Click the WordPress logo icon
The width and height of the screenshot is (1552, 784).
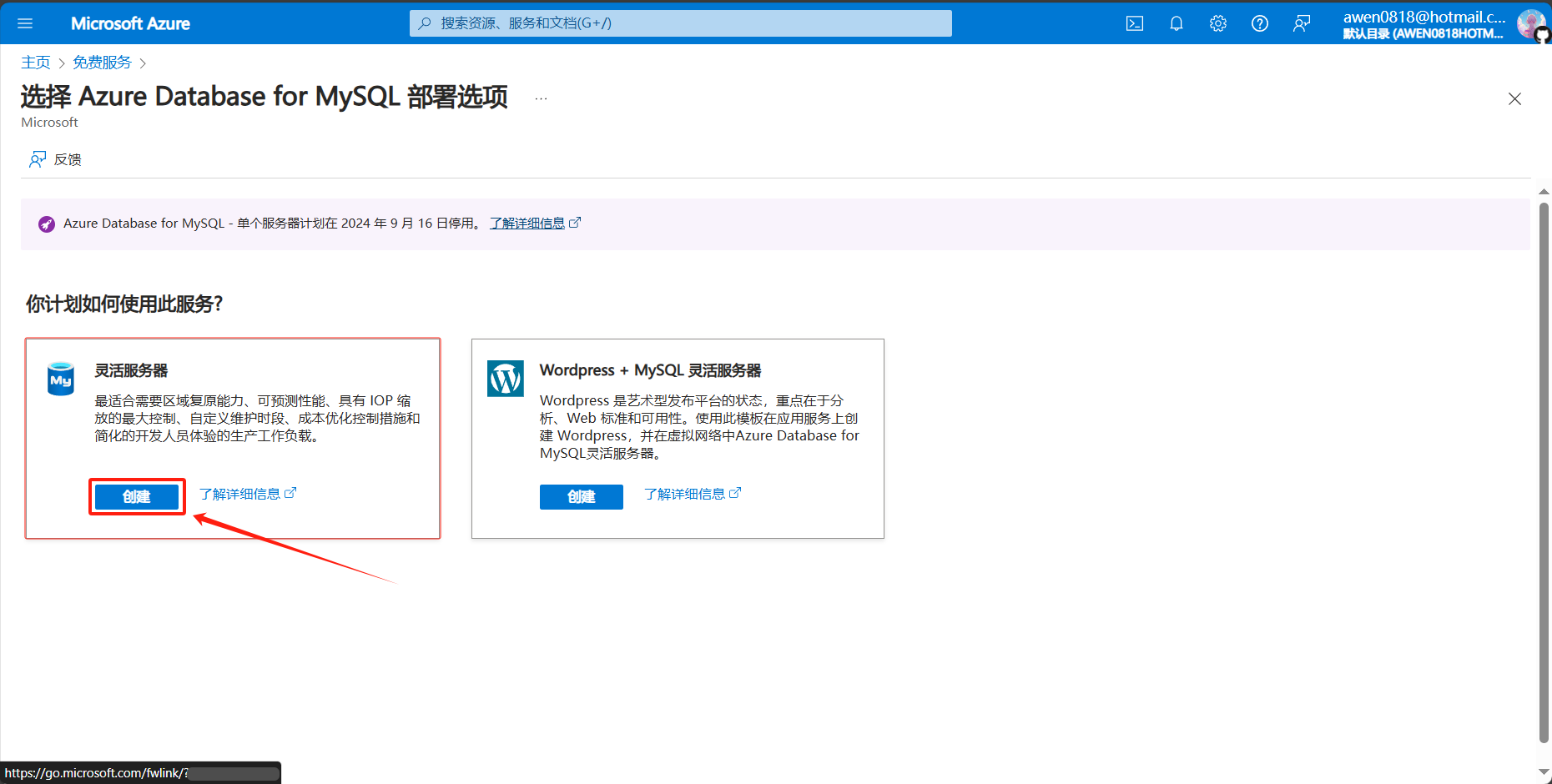[506, 379]
